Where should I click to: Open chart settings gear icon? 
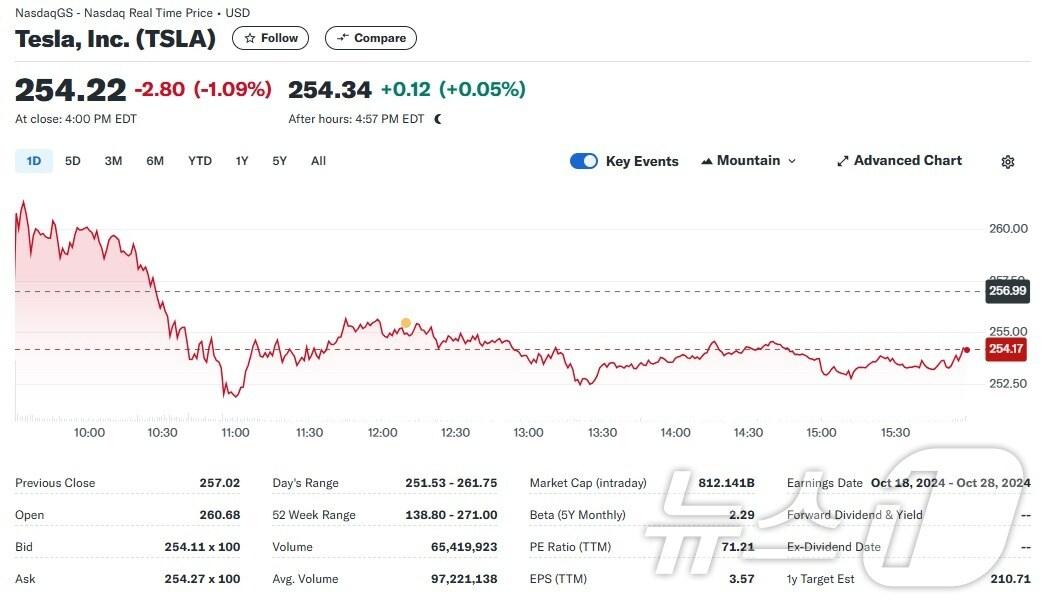point(1008,162)
